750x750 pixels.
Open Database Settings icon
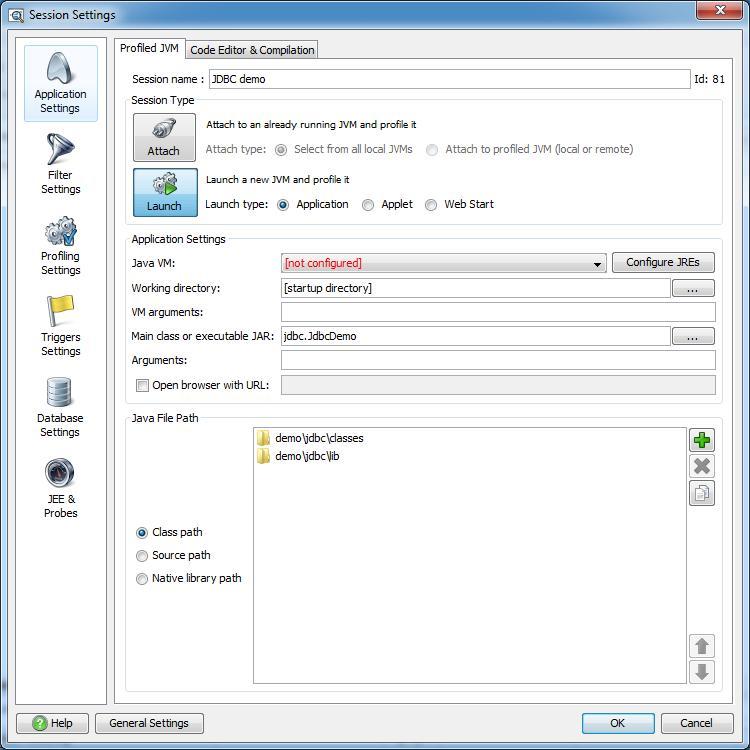pyautogui.click(x=59, y=392)
